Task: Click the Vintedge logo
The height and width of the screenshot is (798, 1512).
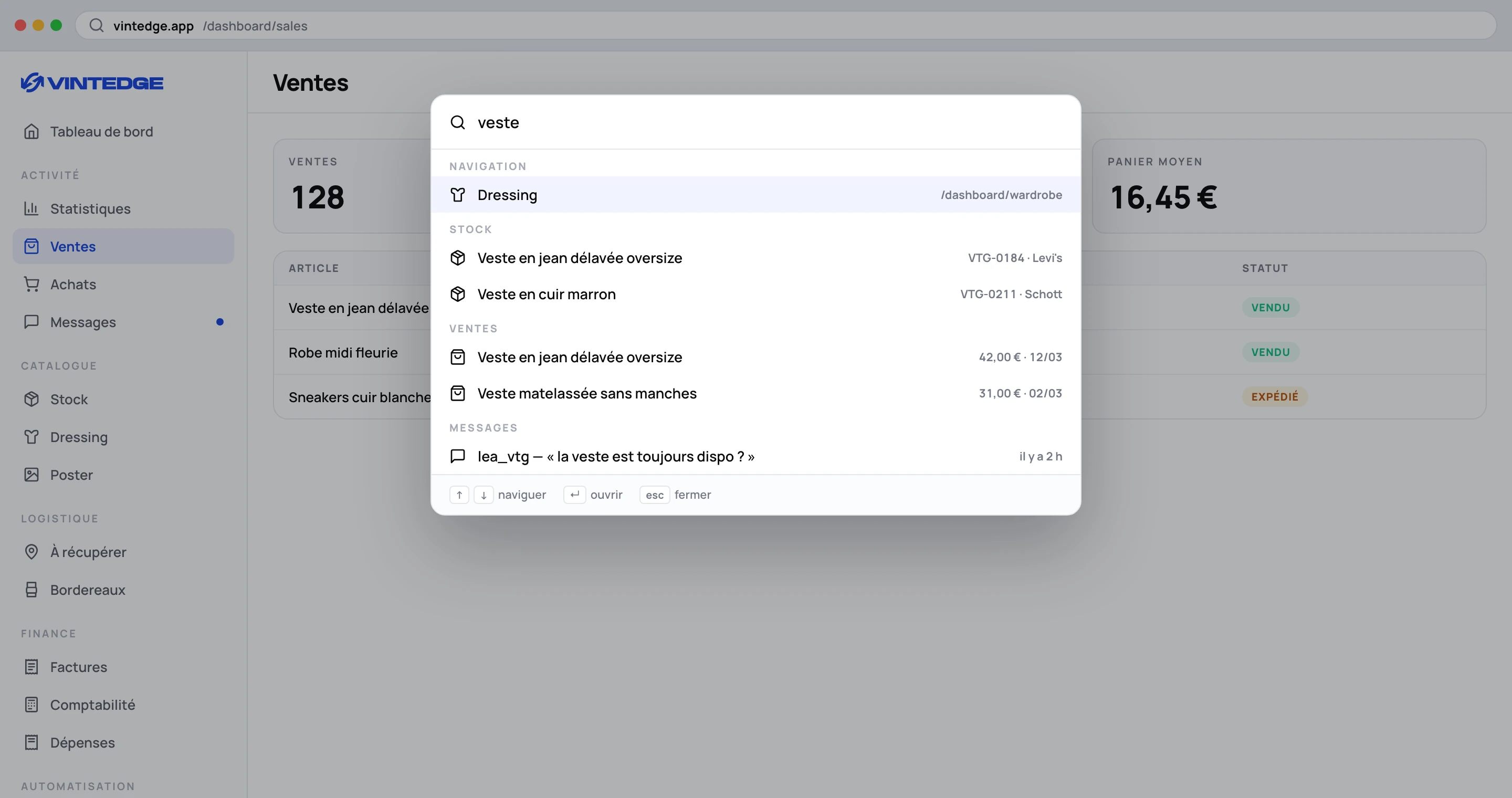Action: tap(92, 83)
